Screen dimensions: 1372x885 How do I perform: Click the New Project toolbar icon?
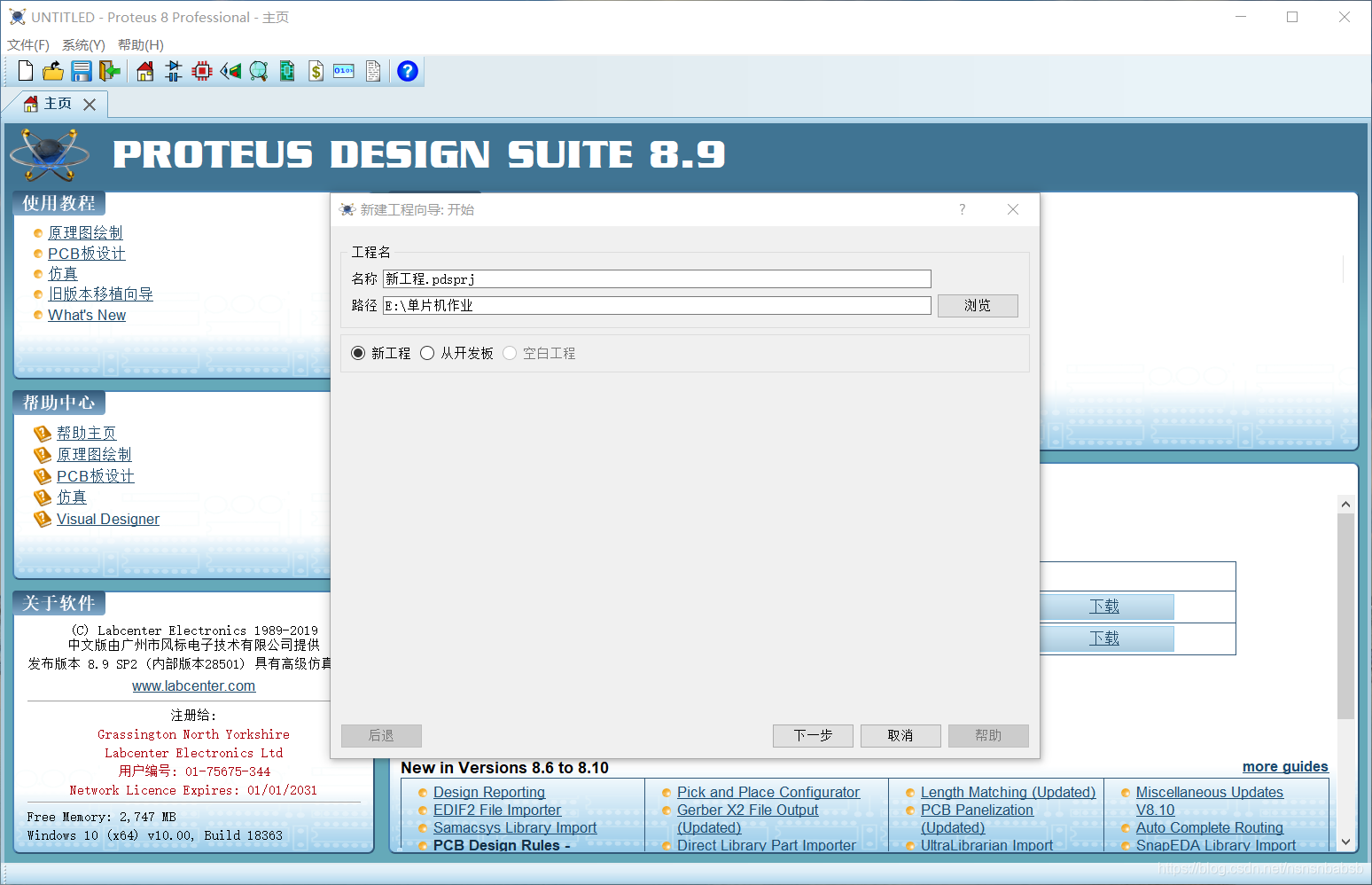click(x=26, y=71)
